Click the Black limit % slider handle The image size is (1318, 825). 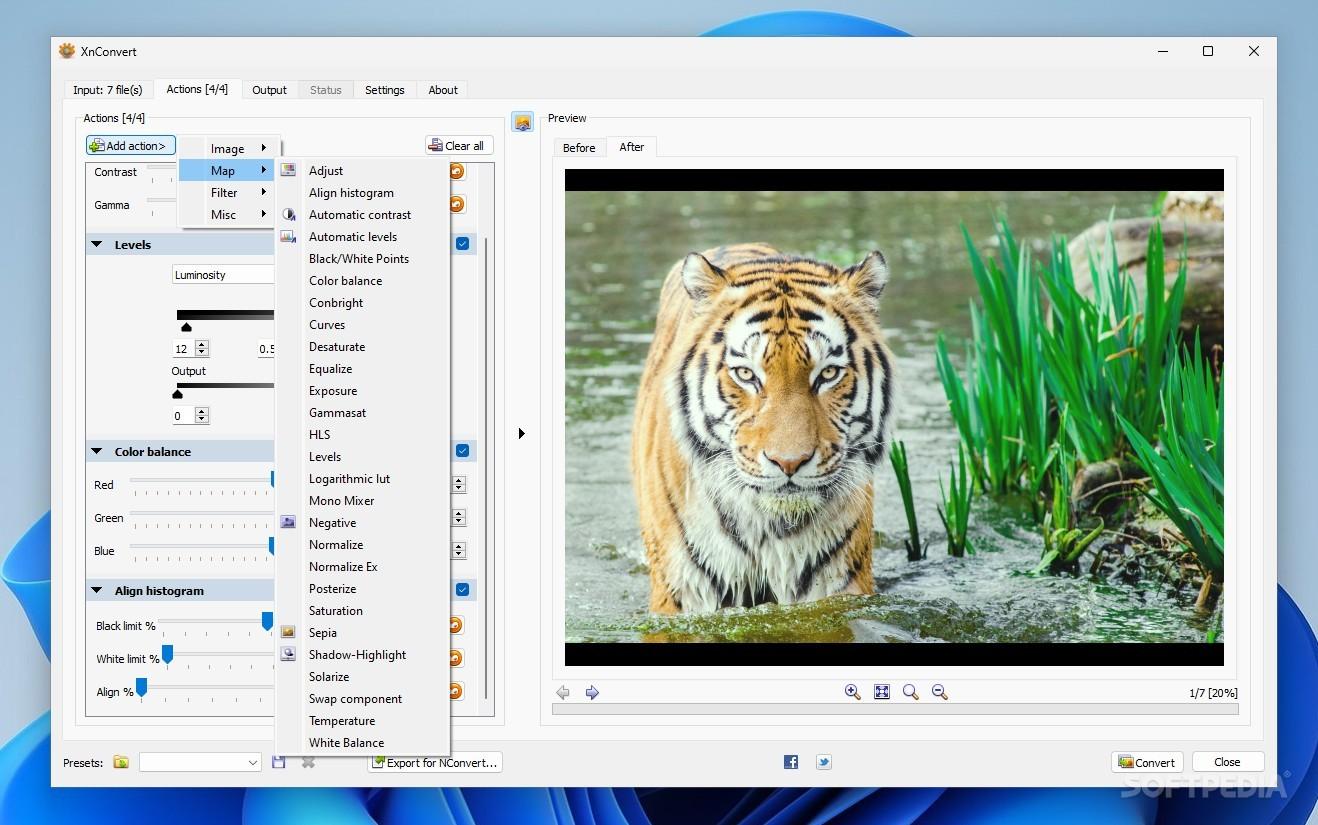pos(267,622)
